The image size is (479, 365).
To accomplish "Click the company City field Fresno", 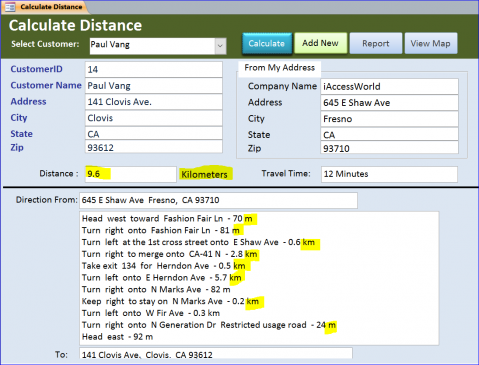I will tap(389, 119).
